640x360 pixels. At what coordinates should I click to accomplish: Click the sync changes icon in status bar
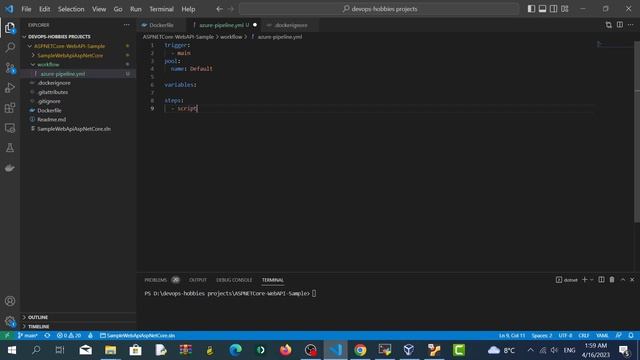coord(47,336)
